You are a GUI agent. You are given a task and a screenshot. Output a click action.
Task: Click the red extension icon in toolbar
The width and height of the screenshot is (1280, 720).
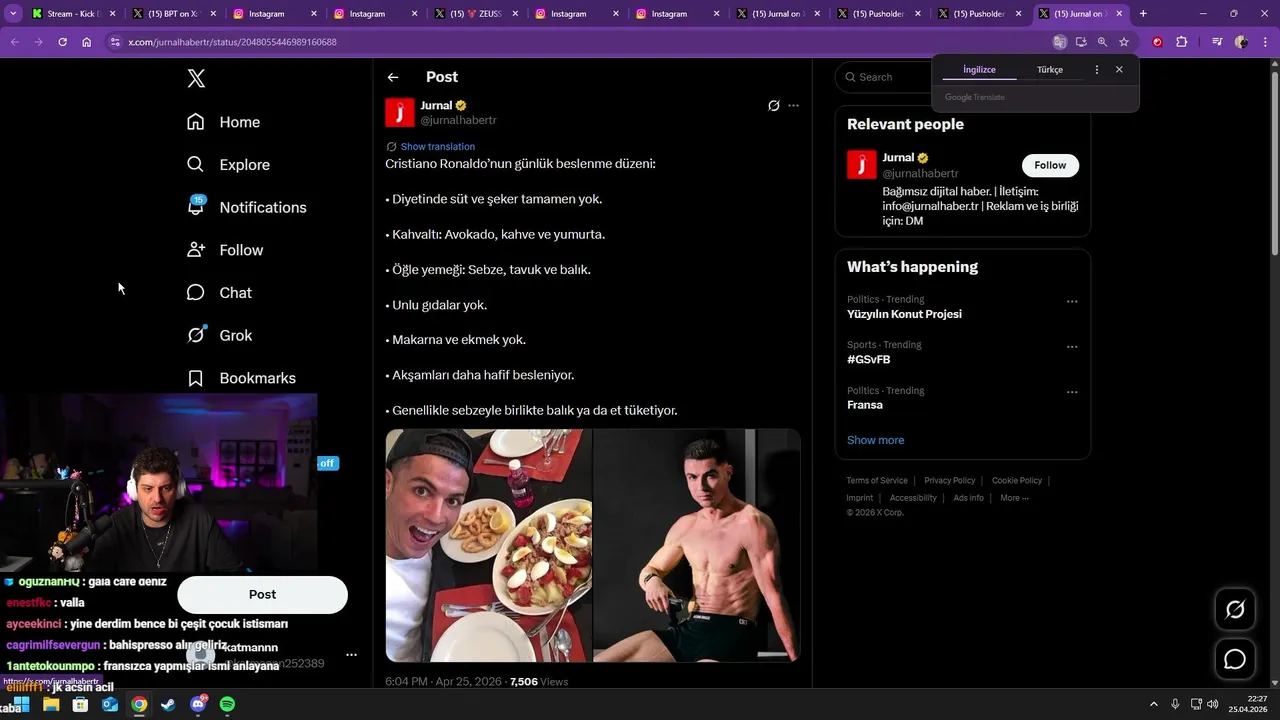(1158, 42)
